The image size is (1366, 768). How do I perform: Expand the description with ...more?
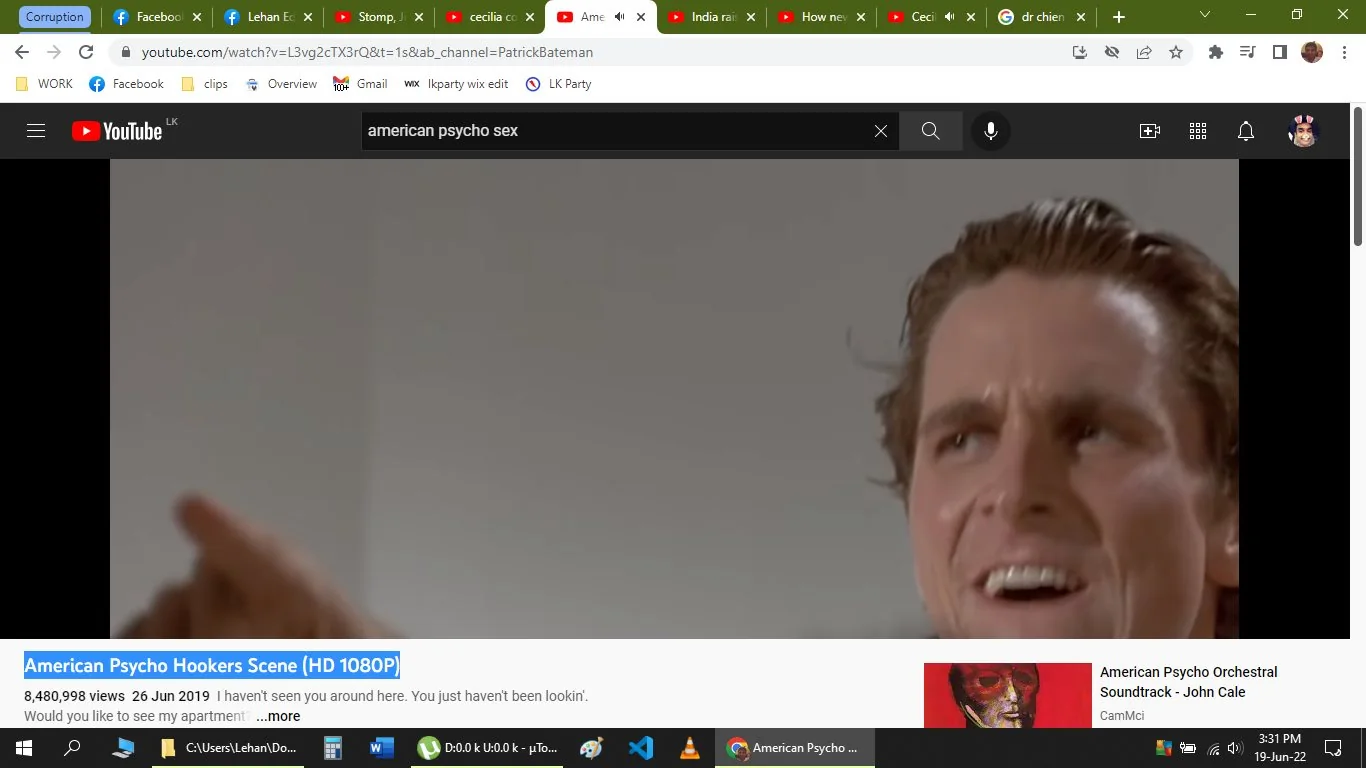point(278,716)
